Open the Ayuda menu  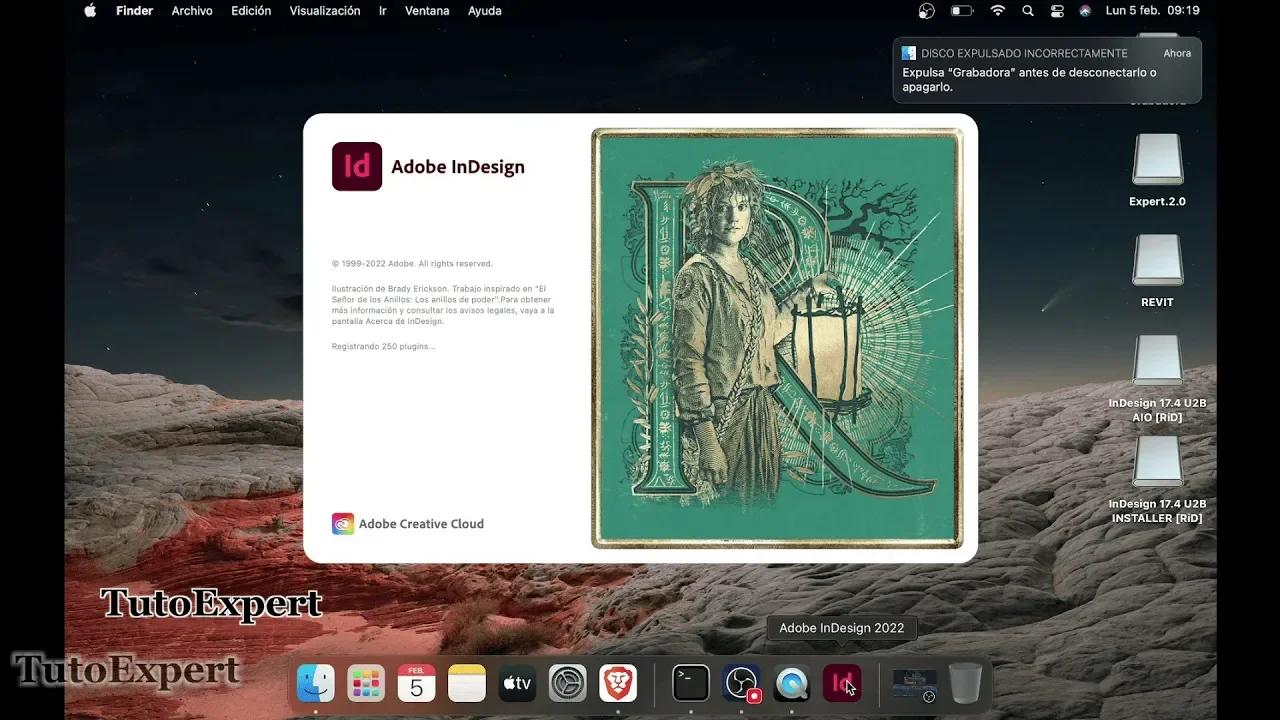click(485, 11)
